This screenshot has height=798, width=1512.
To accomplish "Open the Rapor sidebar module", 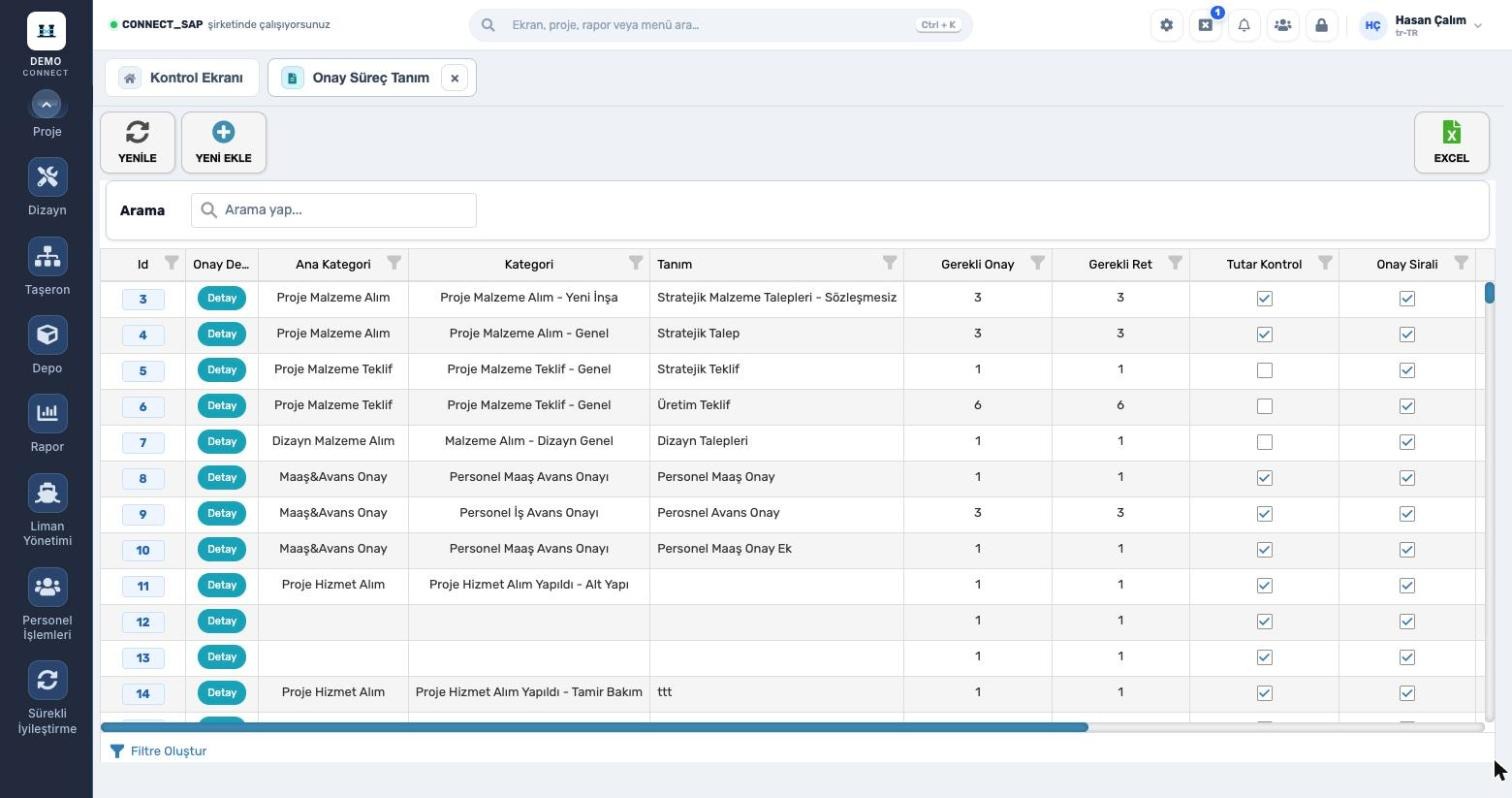I will click(47, 423).
